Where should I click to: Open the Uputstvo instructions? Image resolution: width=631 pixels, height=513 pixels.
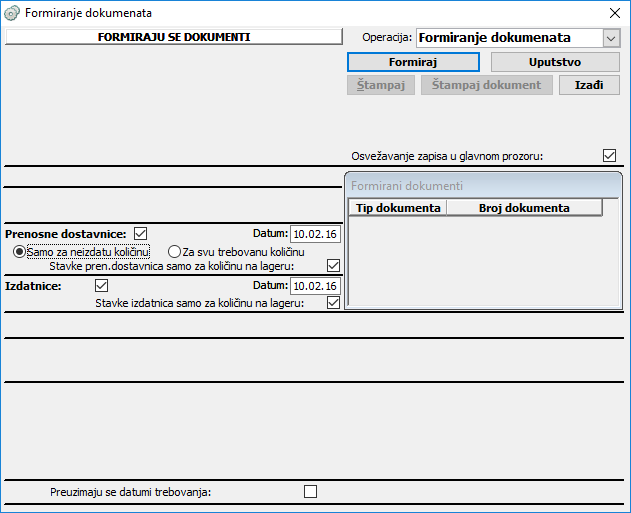point(554,62)
